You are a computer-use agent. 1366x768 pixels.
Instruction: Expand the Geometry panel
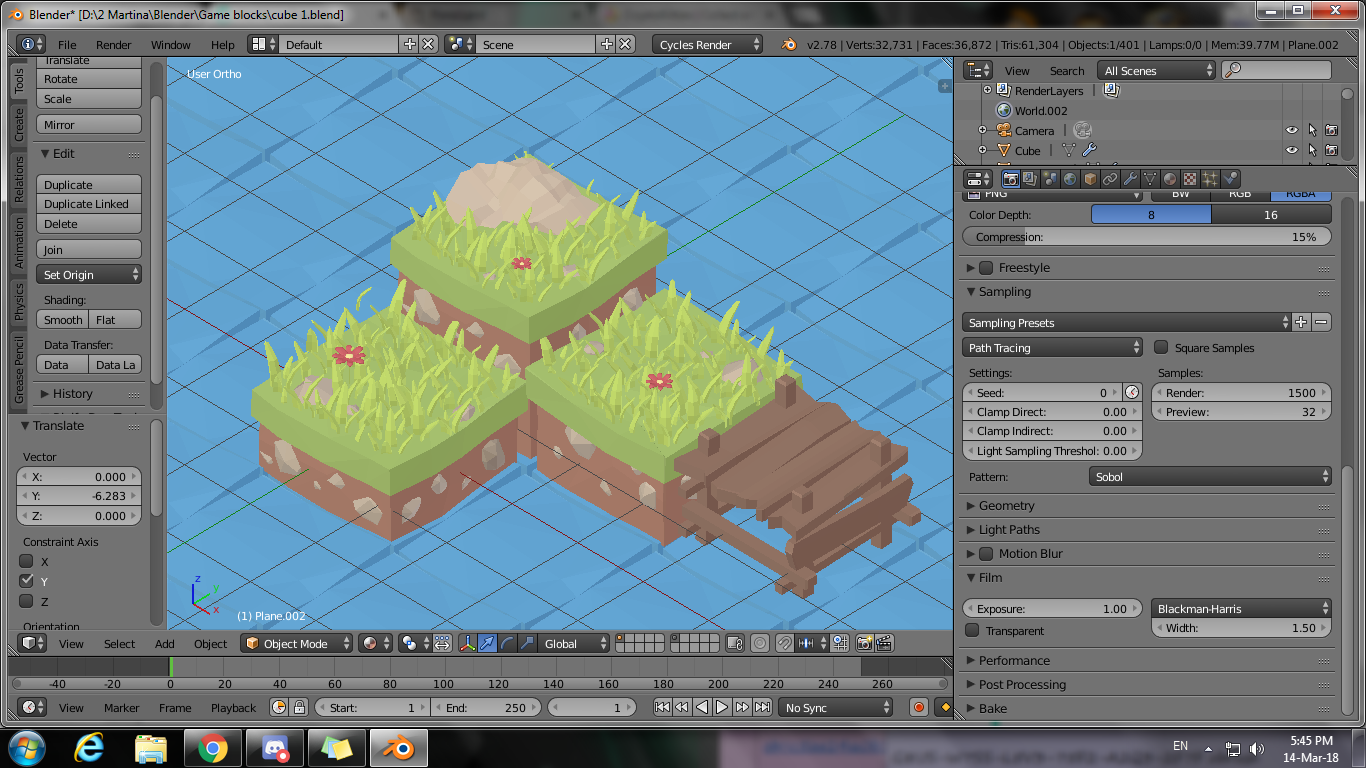[x=1006, y=506]
